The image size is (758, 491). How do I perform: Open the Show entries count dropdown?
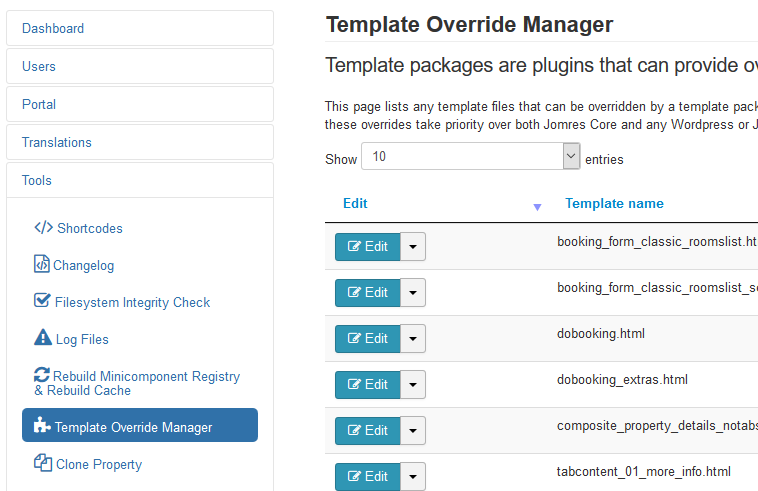pos(470,156)
